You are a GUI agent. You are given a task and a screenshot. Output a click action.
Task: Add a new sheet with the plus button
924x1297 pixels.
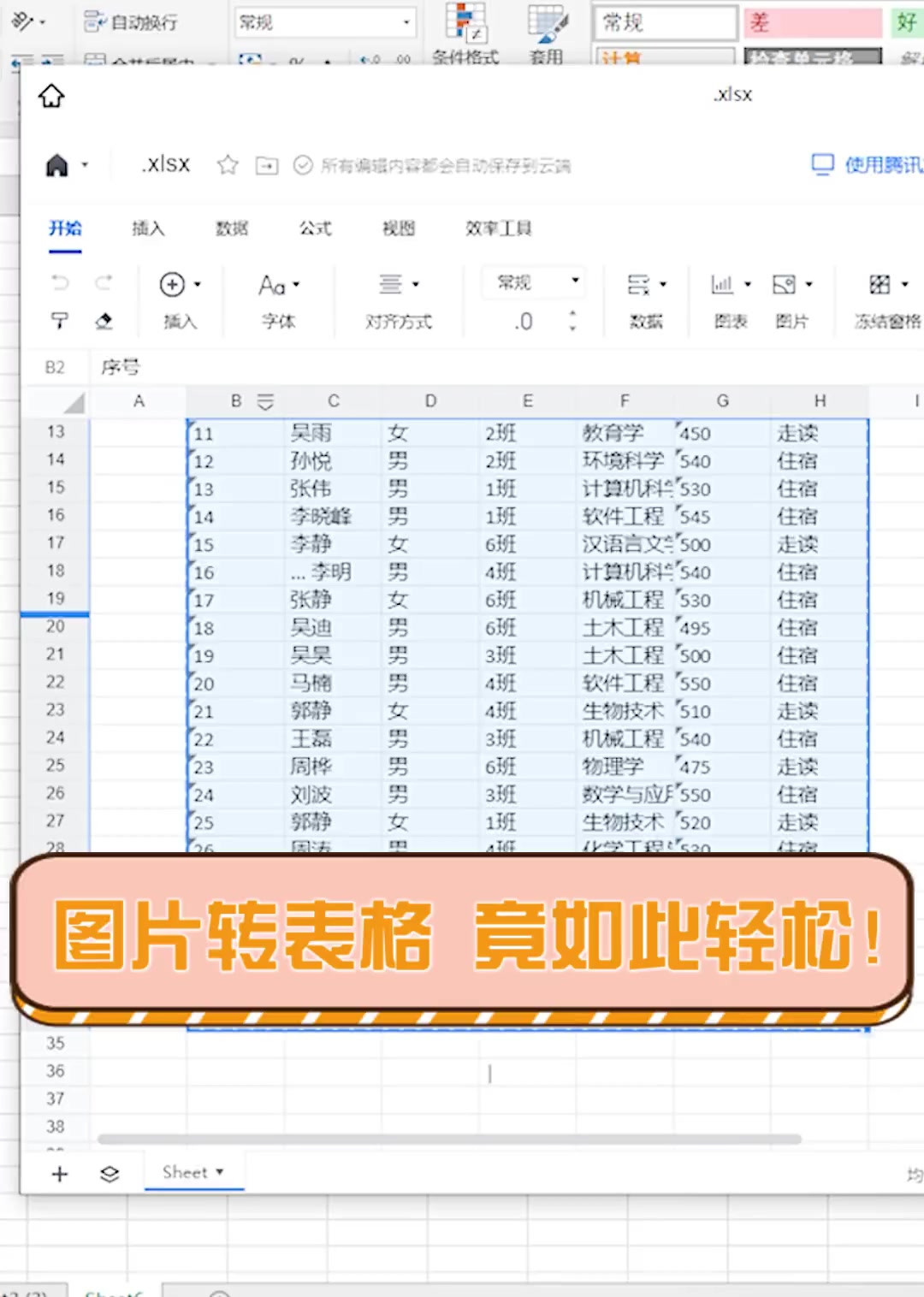pyautogui.click(x=59, y=1173)
